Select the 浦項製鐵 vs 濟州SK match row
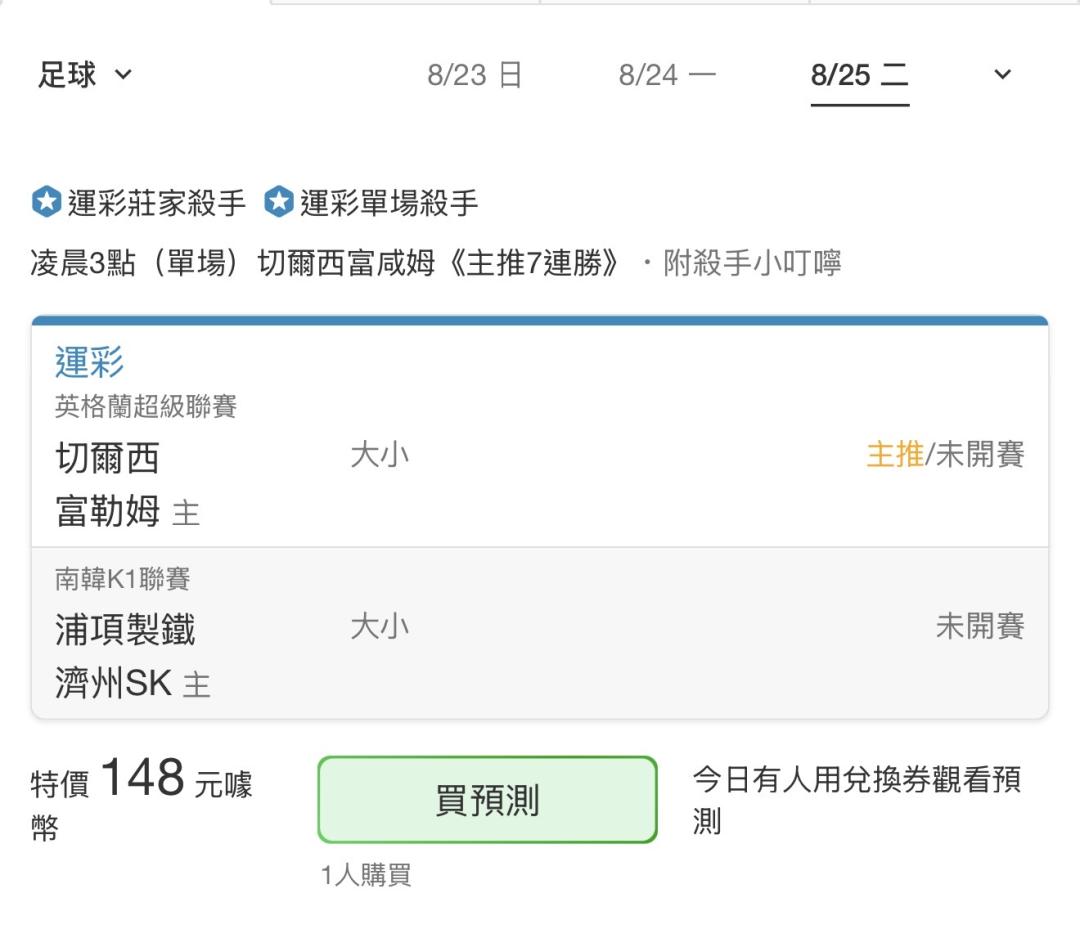 tap(540, 634)
